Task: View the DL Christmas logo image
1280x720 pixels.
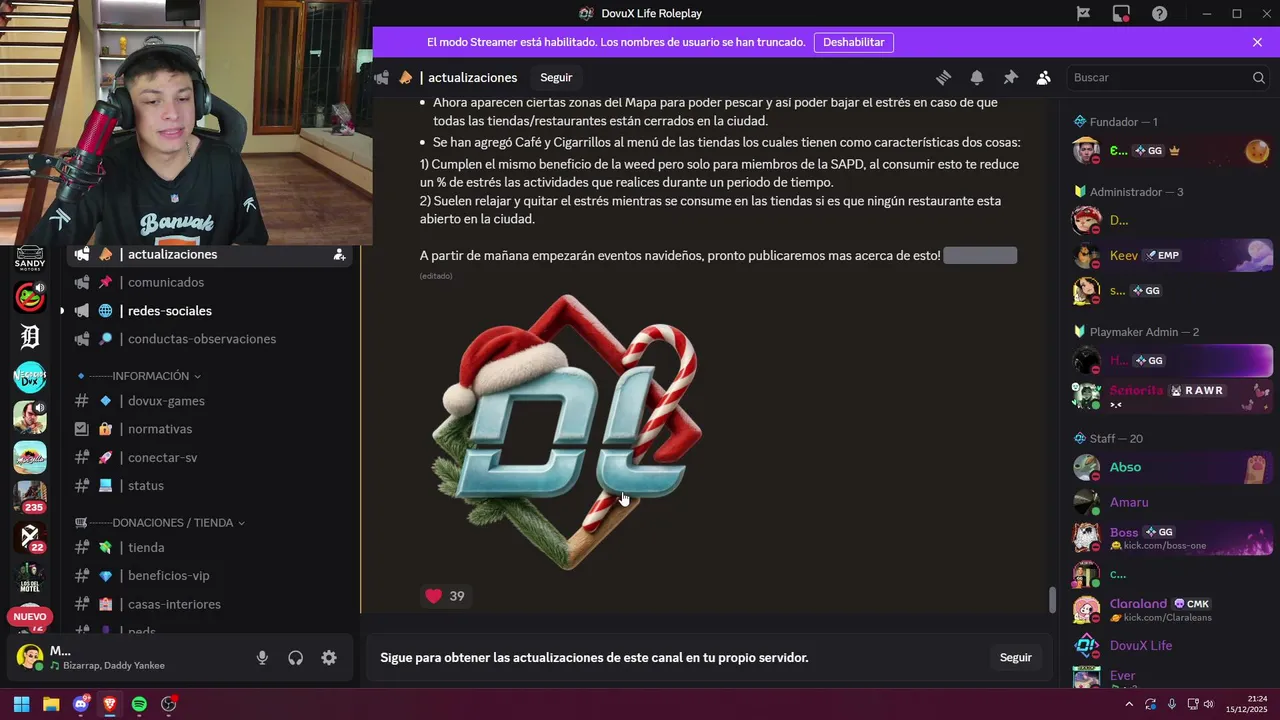Action: 568,432
